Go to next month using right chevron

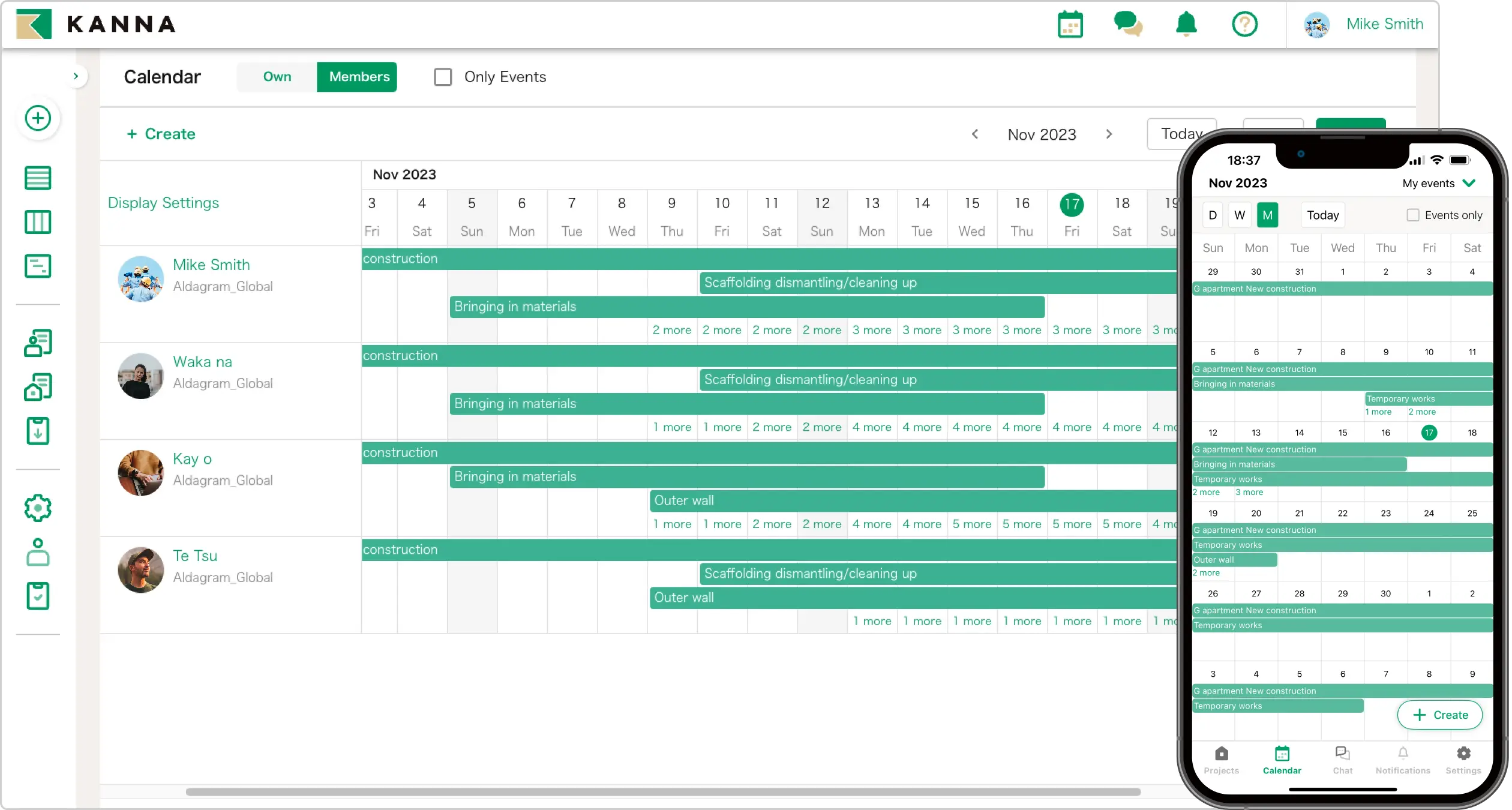pyautogui.click(x=1109, y=134)
